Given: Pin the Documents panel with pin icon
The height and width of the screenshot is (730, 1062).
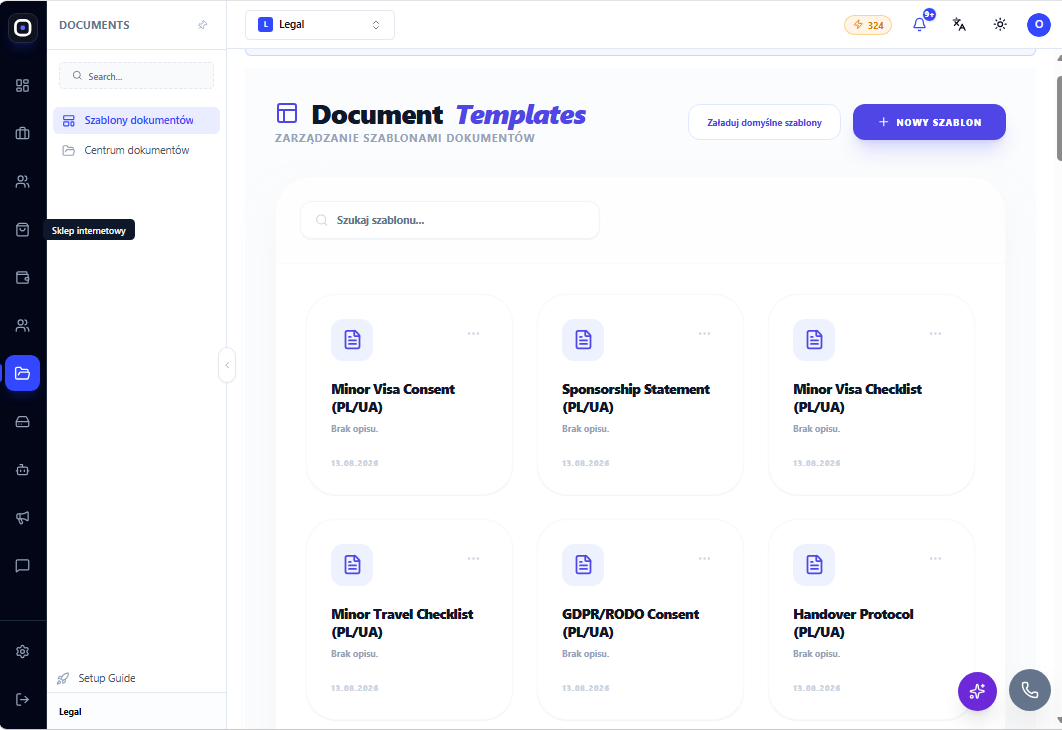Looking at the screenshot, I should (x=203, y=25).
